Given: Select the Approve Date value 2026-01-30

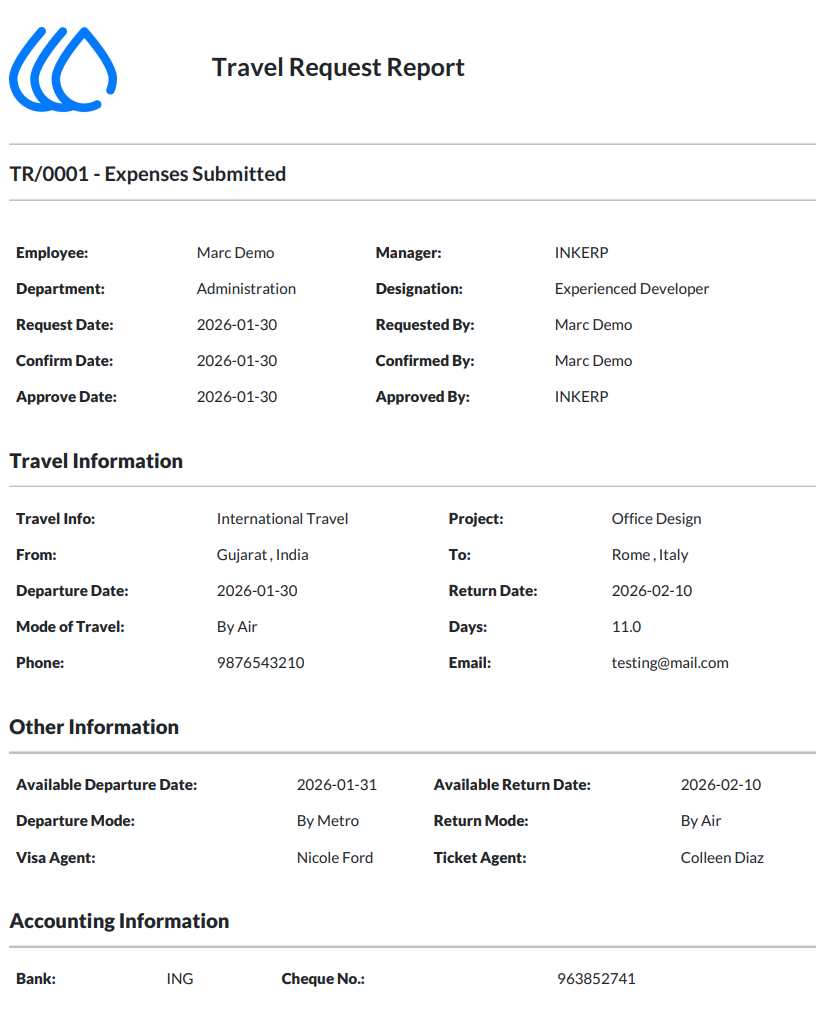Looking at the screenshot, I should tap(237, 397).
